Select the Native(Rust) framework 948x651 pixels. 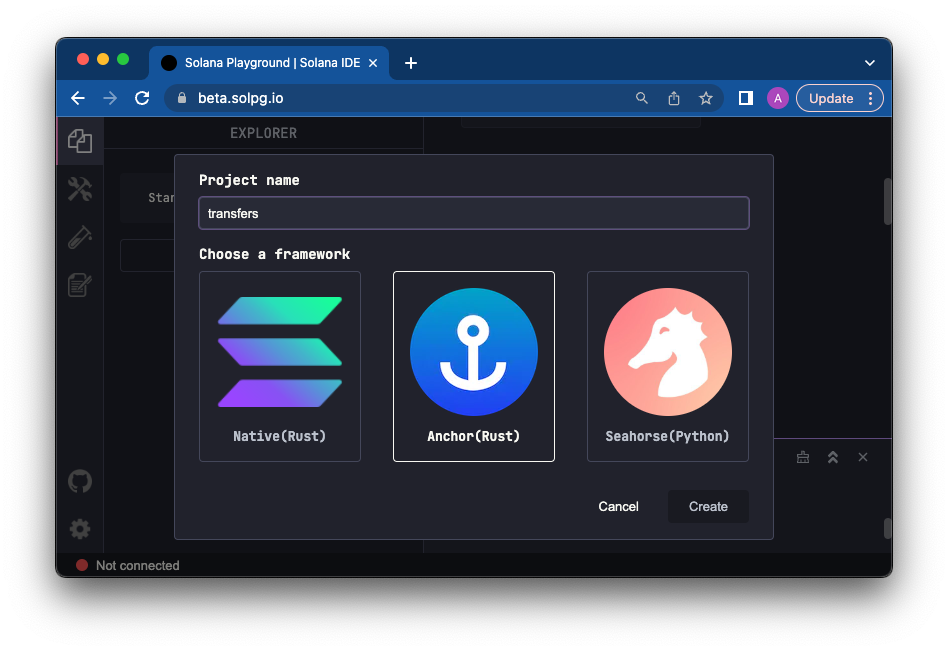280,366
